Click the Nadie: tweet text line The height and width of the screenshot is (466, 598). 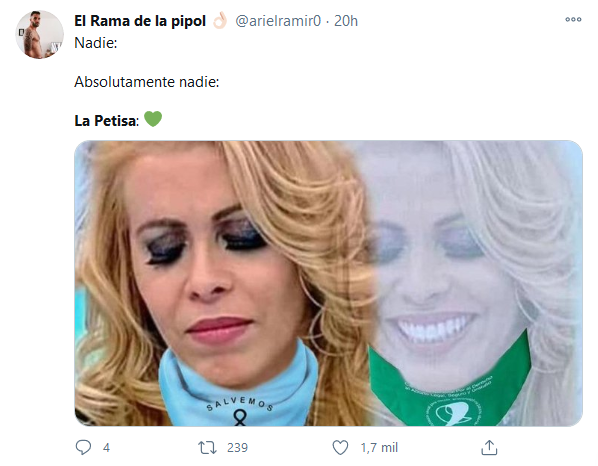95,43
